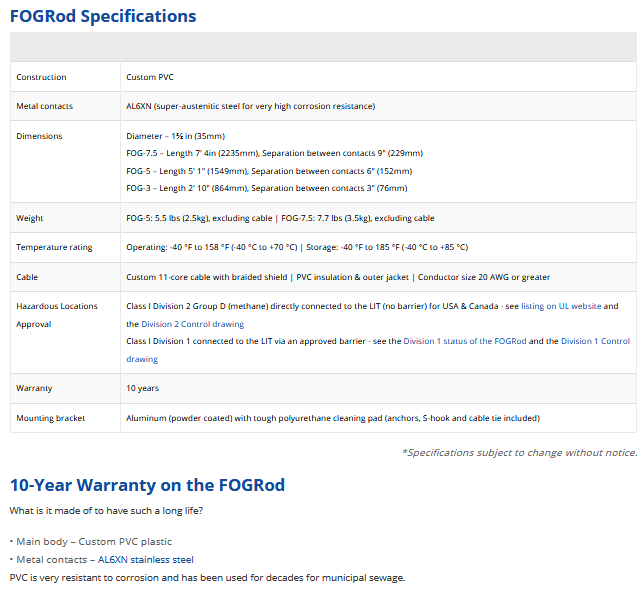Click the specifications subject to change notice
Screen dimensions: 643x593
[x=519, y=453]
